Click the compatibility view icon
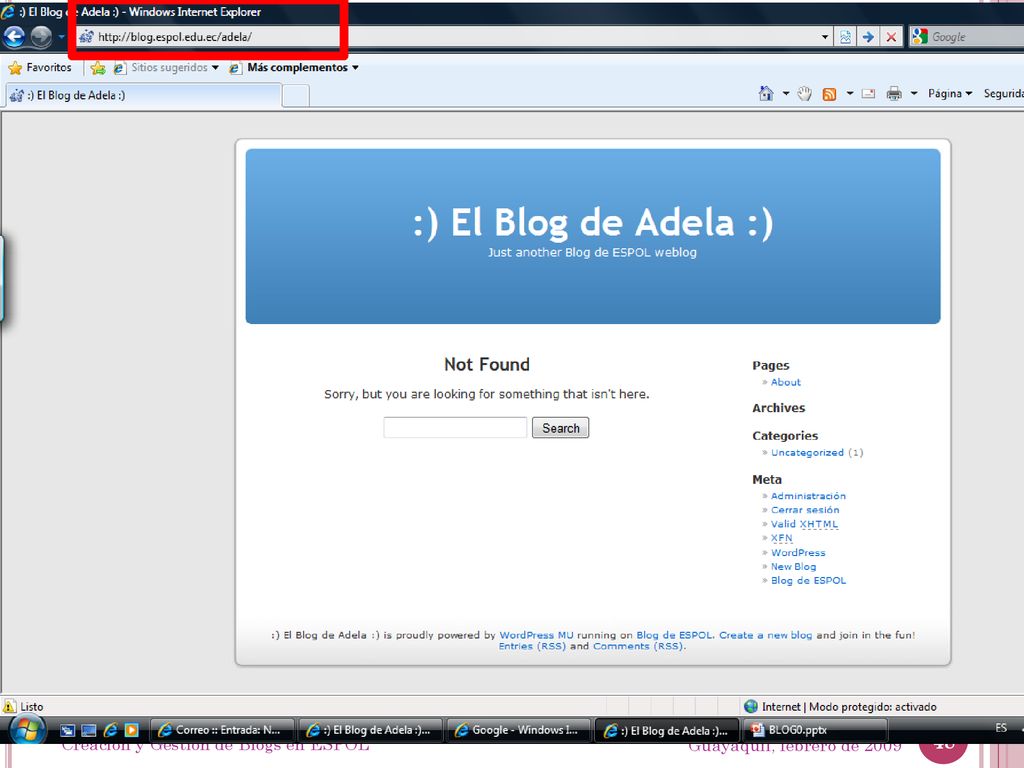Screen dimensions: 1024x768 (x=845, y=37)
